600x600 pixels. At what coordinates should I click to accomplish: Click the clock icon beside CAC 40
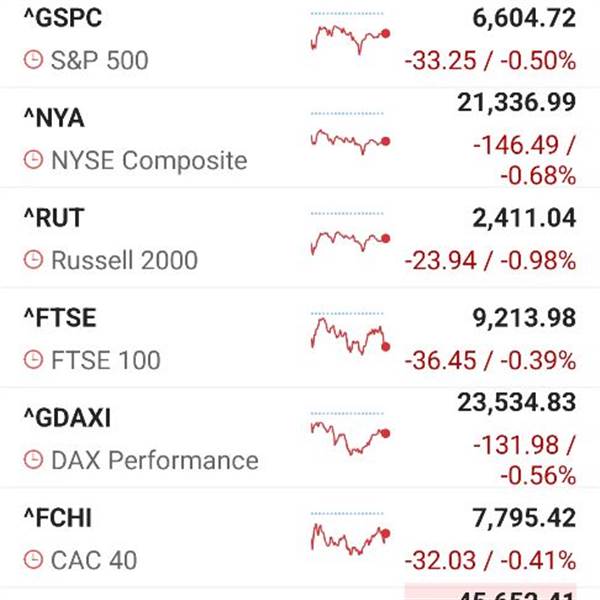click(x=33, y=560)
